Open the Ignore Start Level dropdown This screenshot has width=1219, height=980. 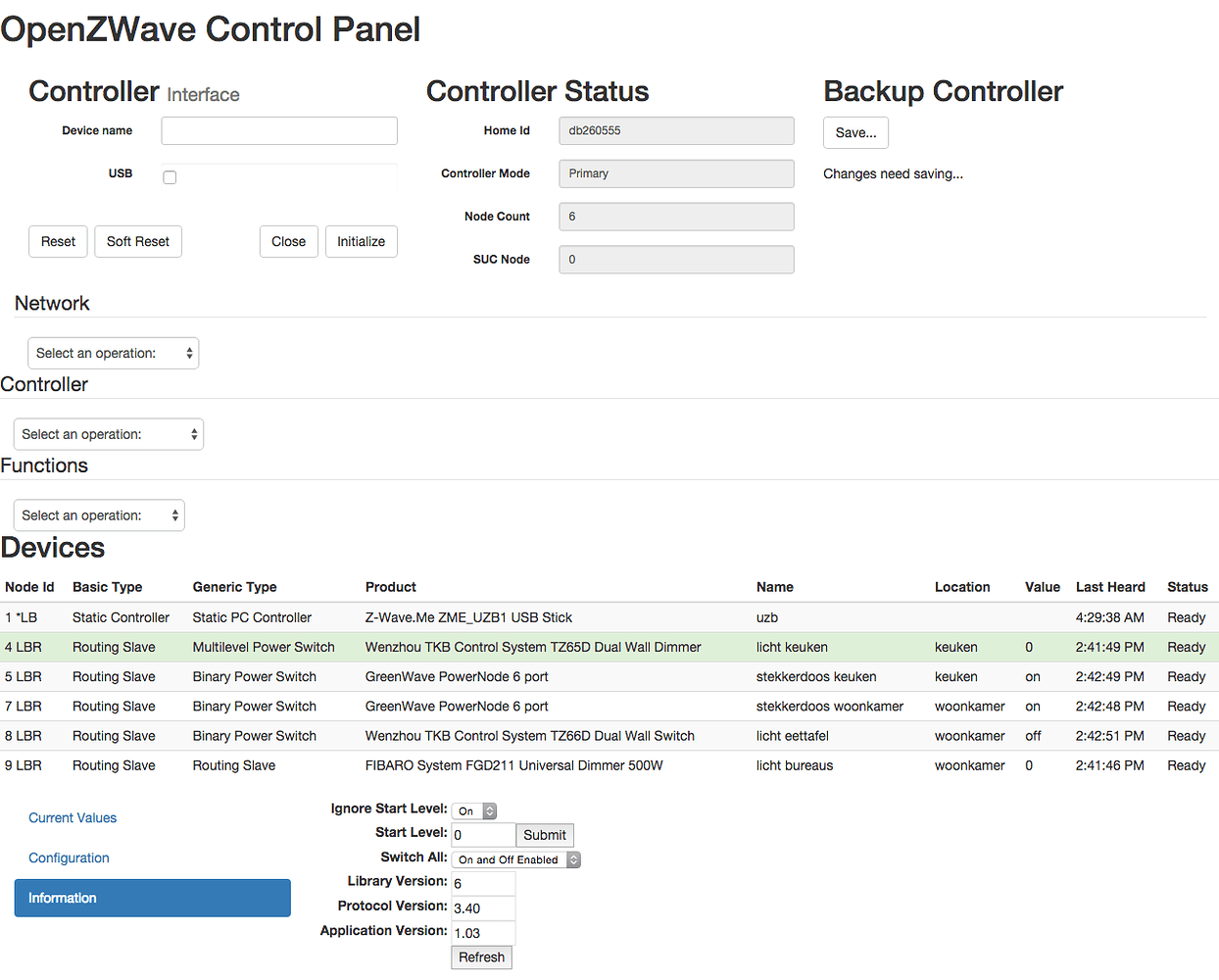[473, 810]
